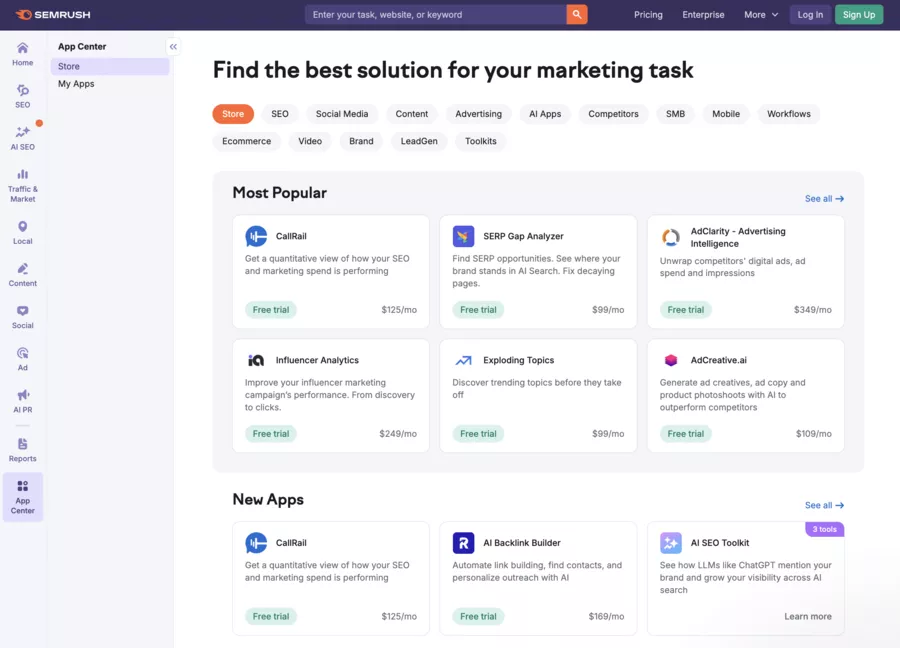Click the AdCreative.ai icon

670,360
